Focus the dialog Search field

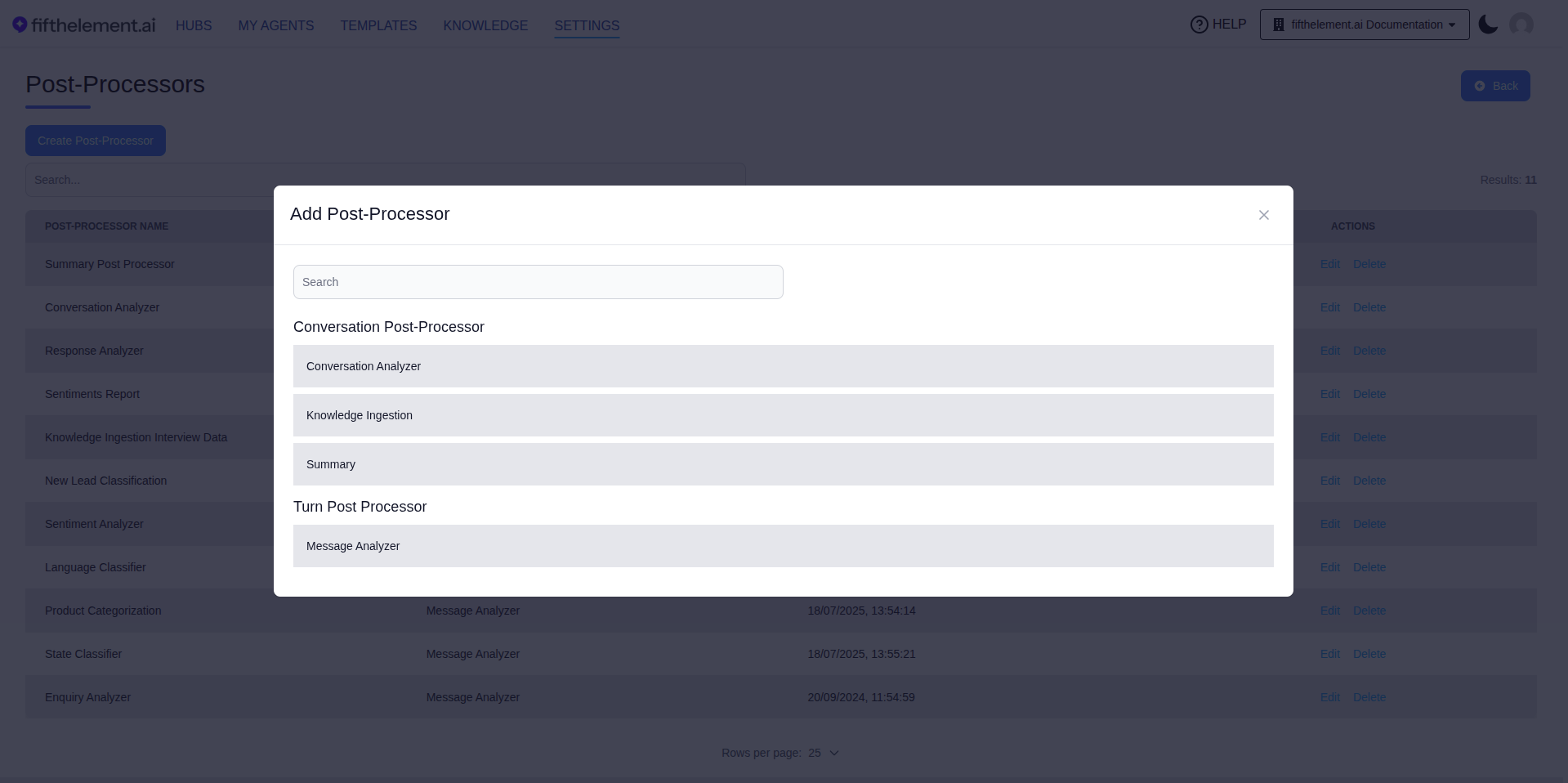[538, 282]
